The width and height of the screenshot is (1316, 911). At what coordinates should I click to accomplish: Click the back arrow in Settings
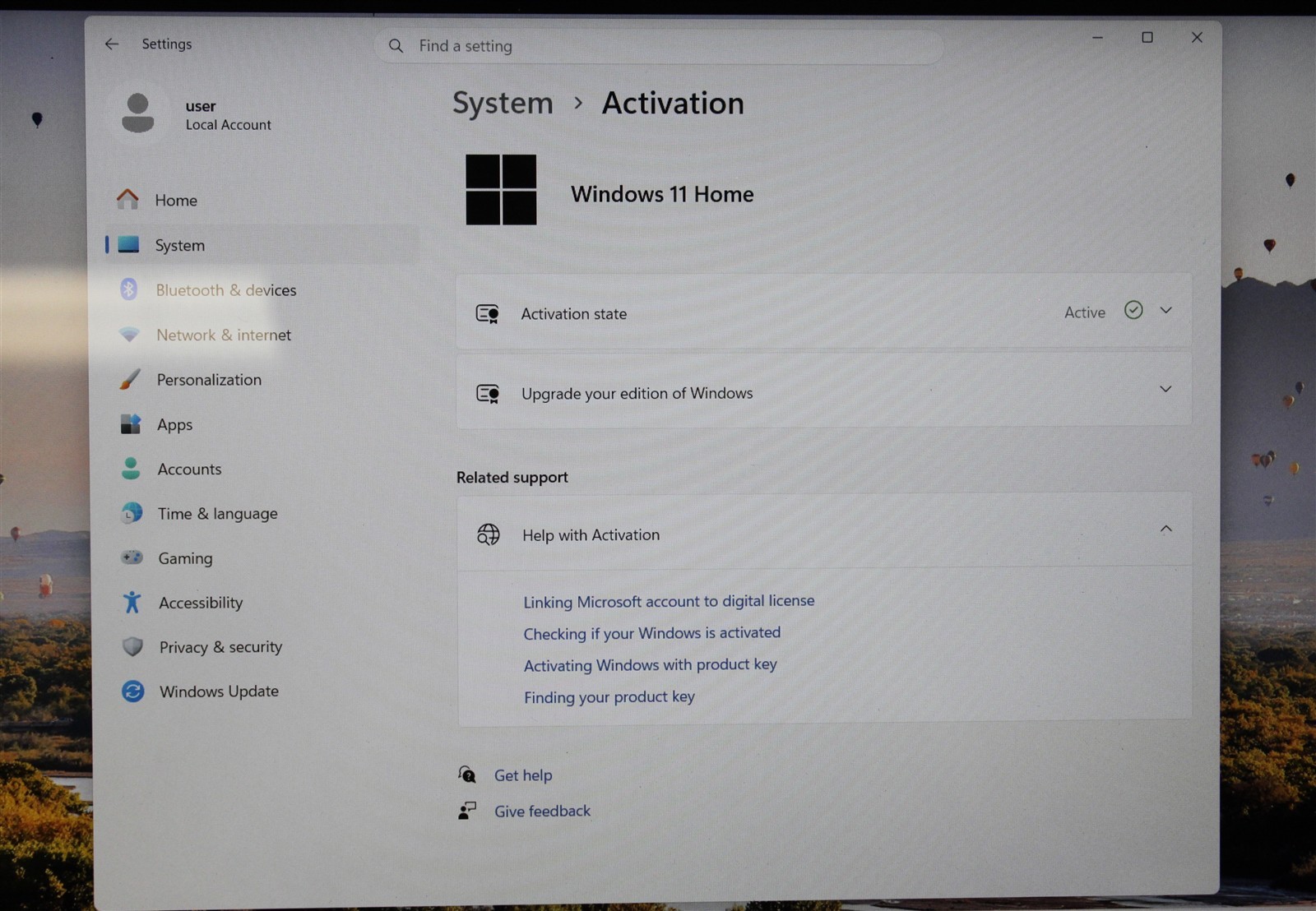112,44
